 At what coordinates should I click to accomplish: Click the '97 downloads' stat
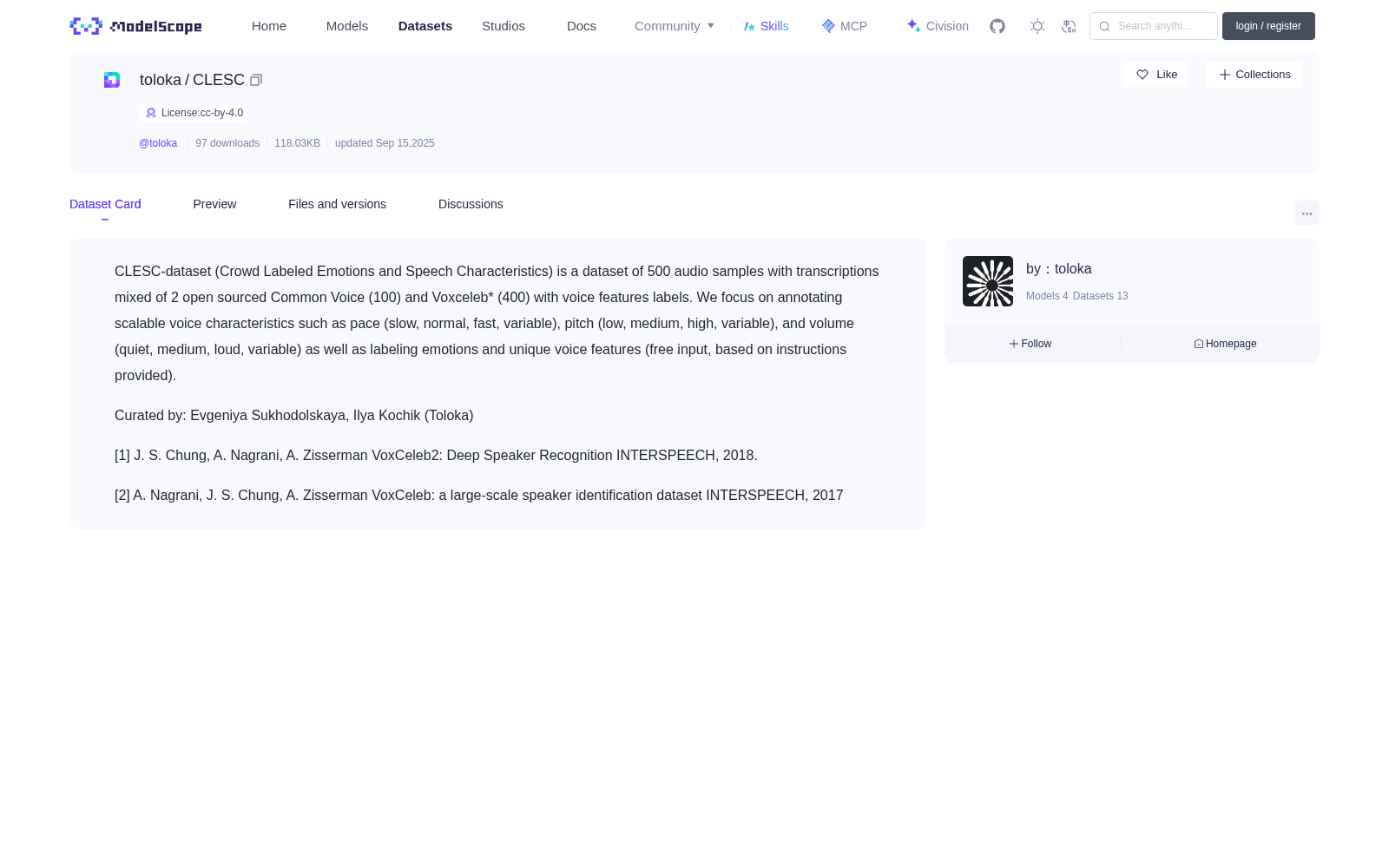[227, 143]
